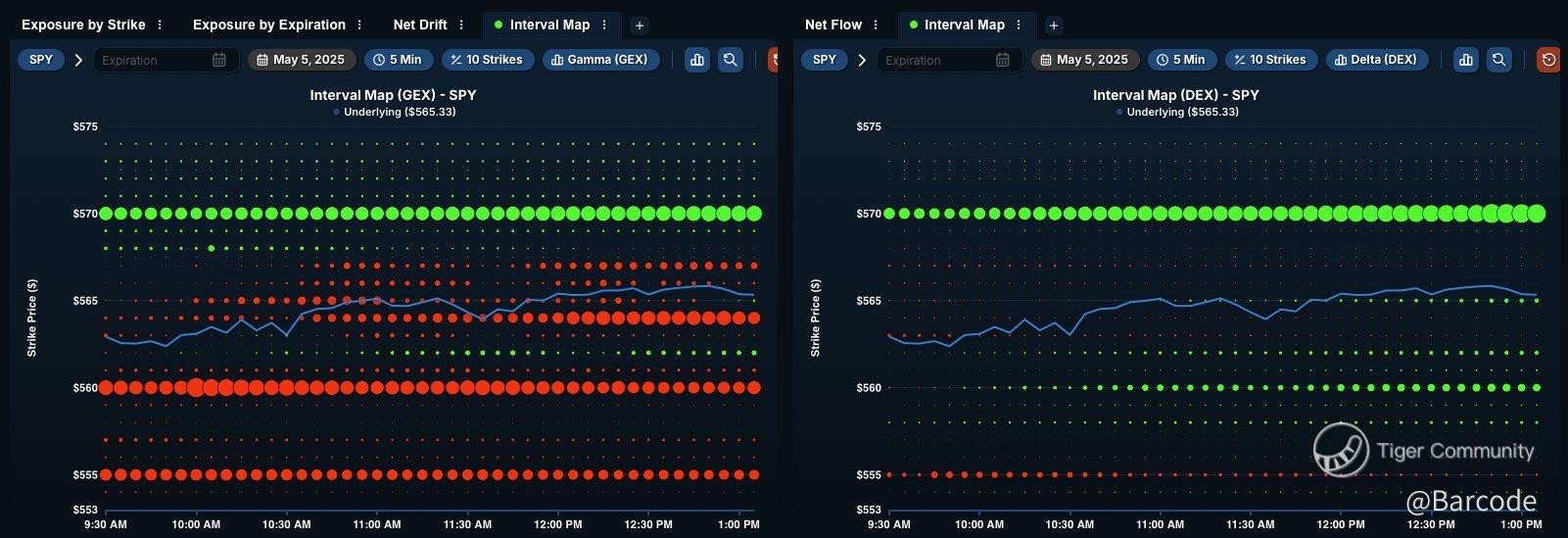The image size is (1568, 538).
Task: Open the 10 Strikes selector in right panel
Action: pos(1269,60)
